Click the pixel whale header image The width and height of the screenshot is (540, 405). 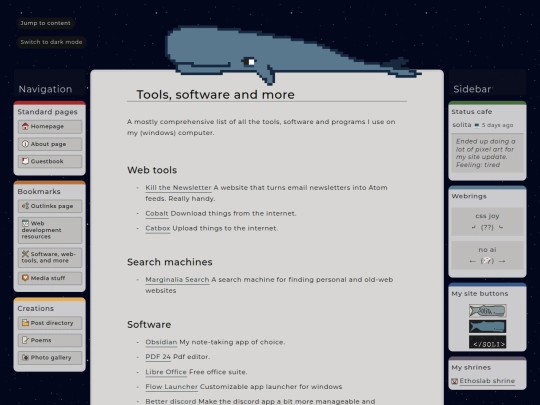click(293, 55)
